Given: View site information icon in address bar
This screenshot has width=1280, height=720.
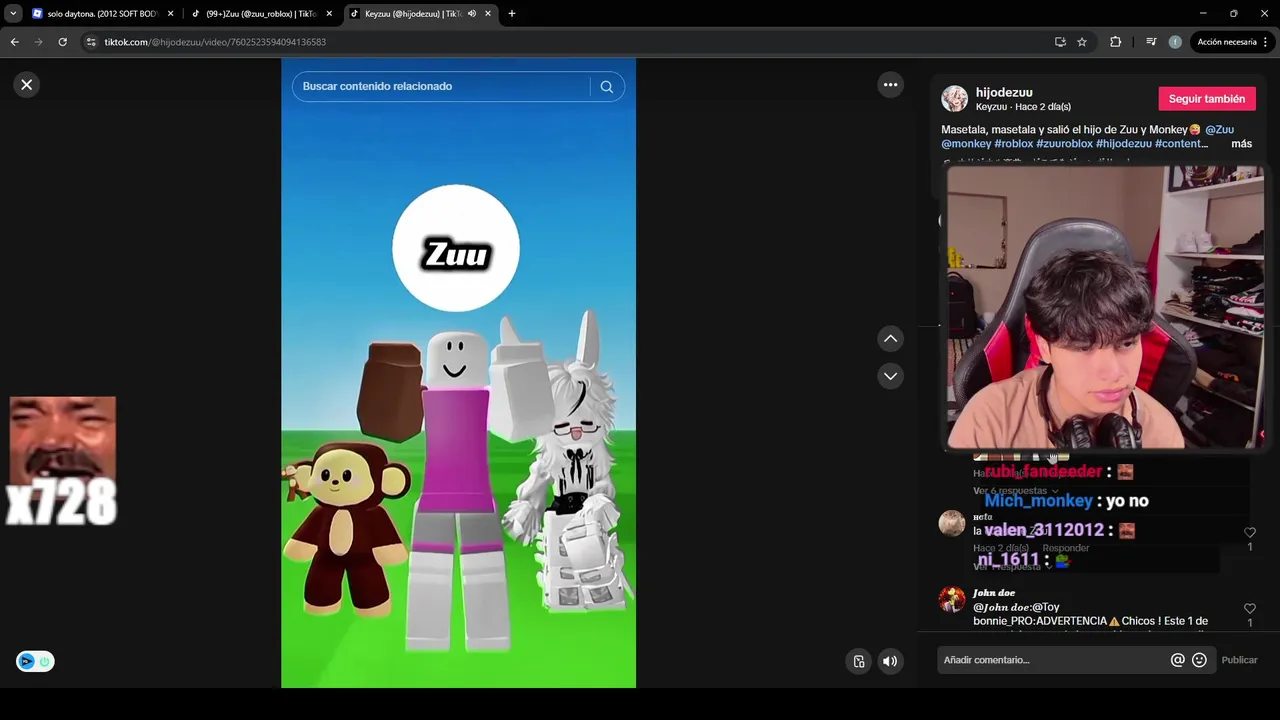Looking at the screenshot, I should pyautogui.click(x=91, y=42).
